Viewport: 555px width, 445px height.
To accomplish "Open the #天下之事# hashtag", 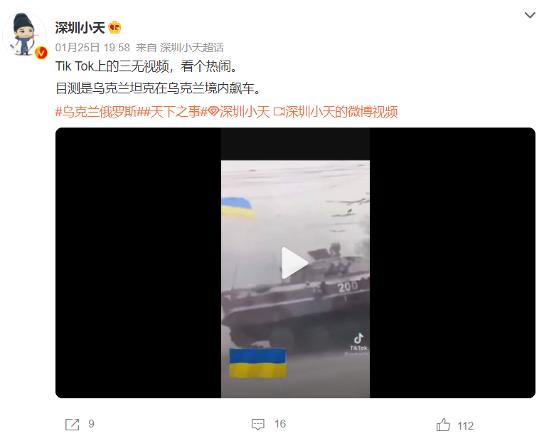I will [174, 112].
